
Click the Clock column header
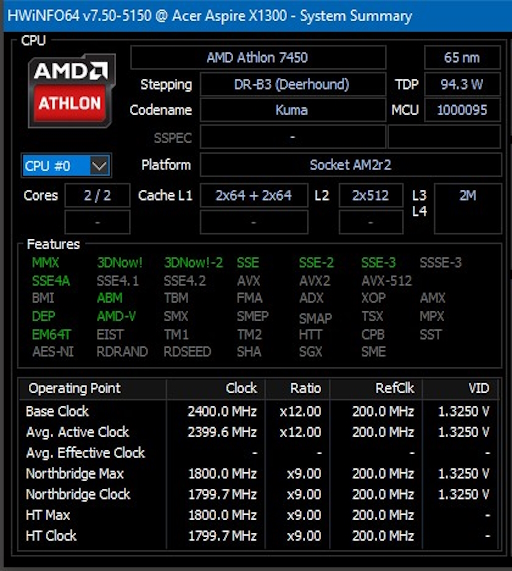216,389
